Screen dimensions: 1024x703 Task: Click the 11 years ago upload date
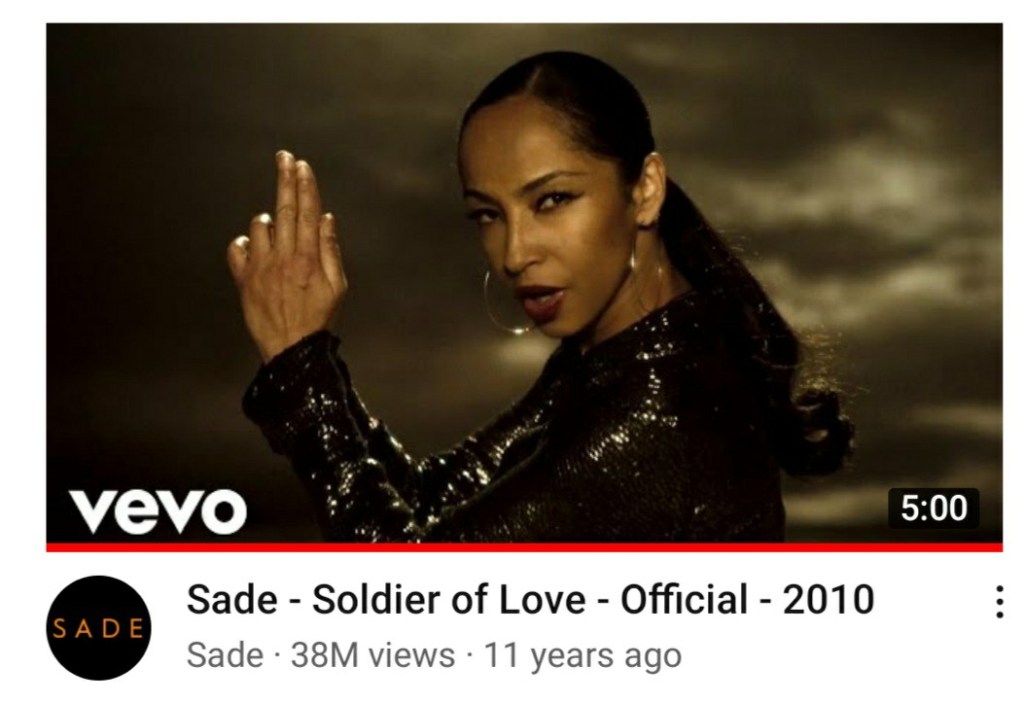pyautogui.click(x=583, y=655)
